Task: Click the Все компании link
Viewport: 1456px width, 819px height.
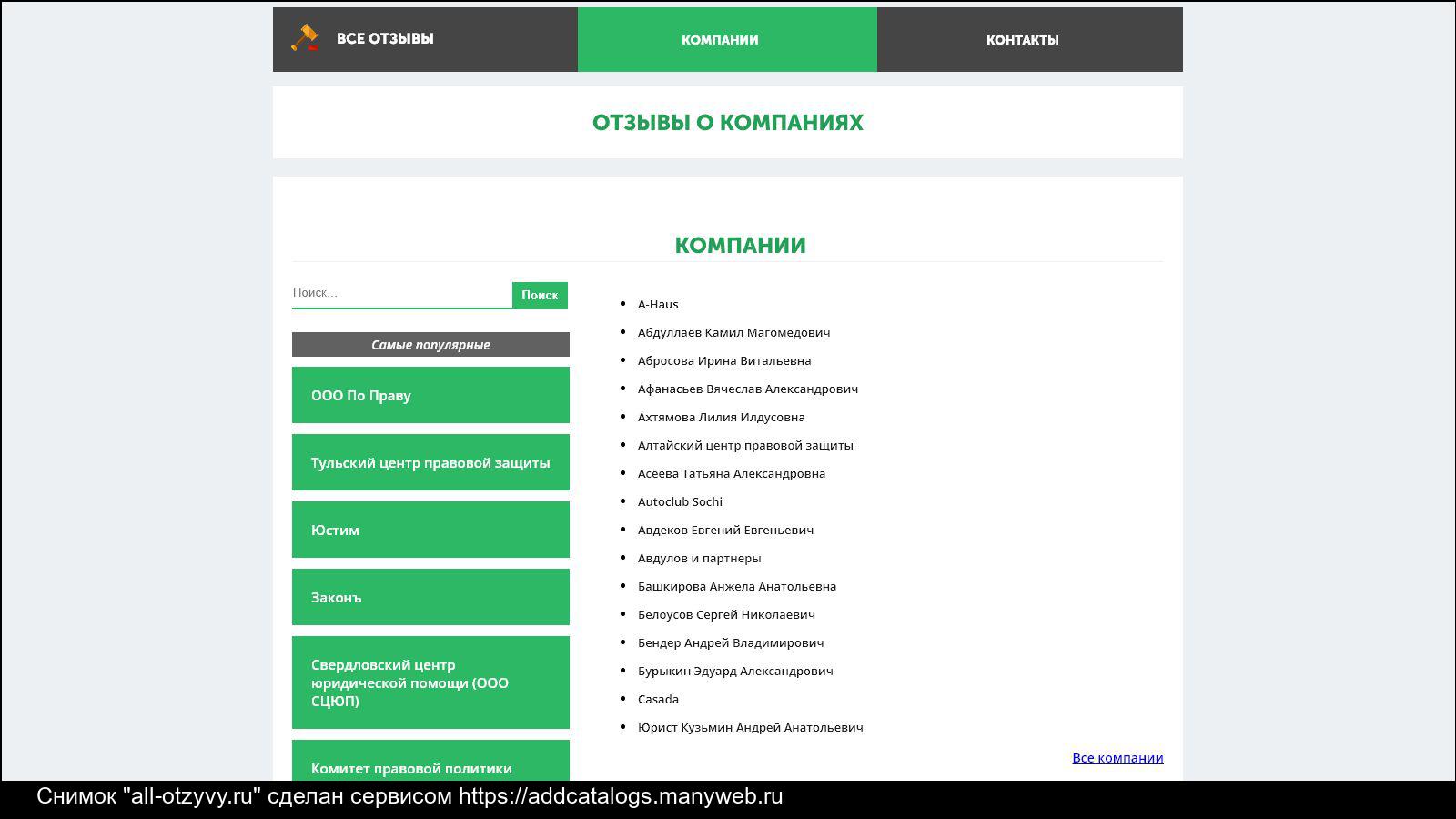Action: pyautogui.click(x=1117, y=758)
